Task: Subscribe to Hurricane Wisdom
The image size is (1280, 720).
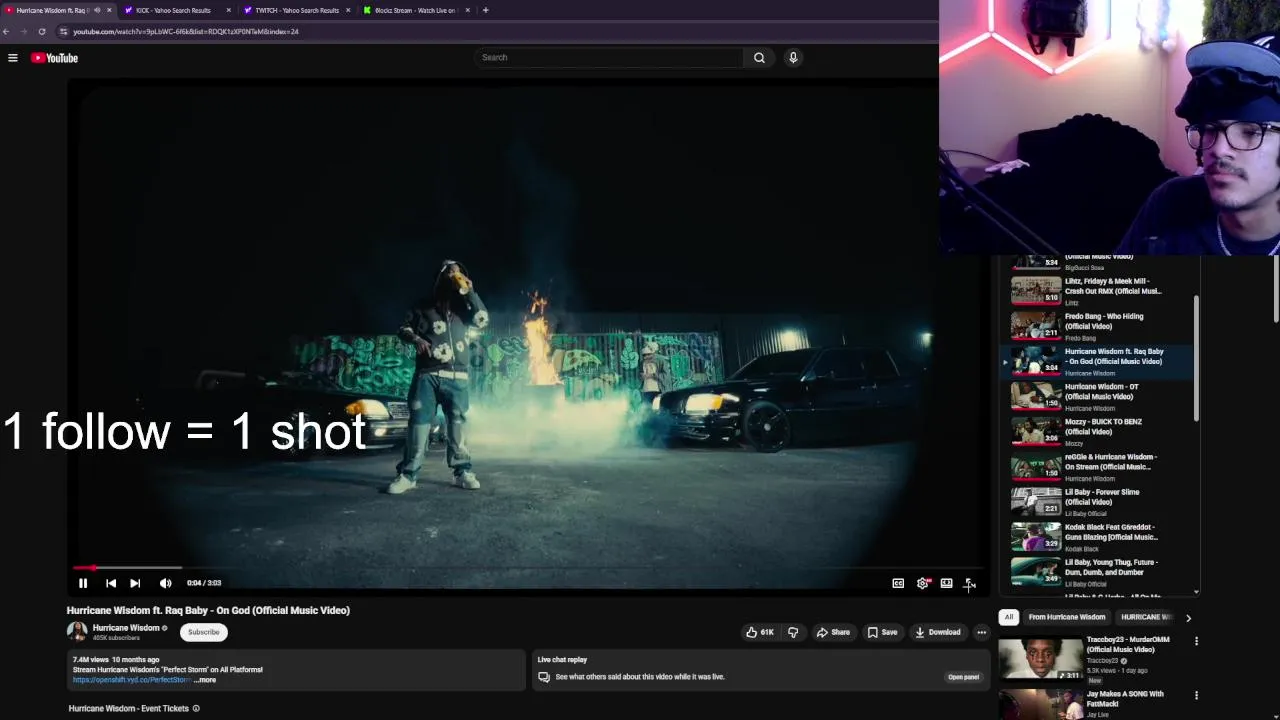Action: coord(203,632)
